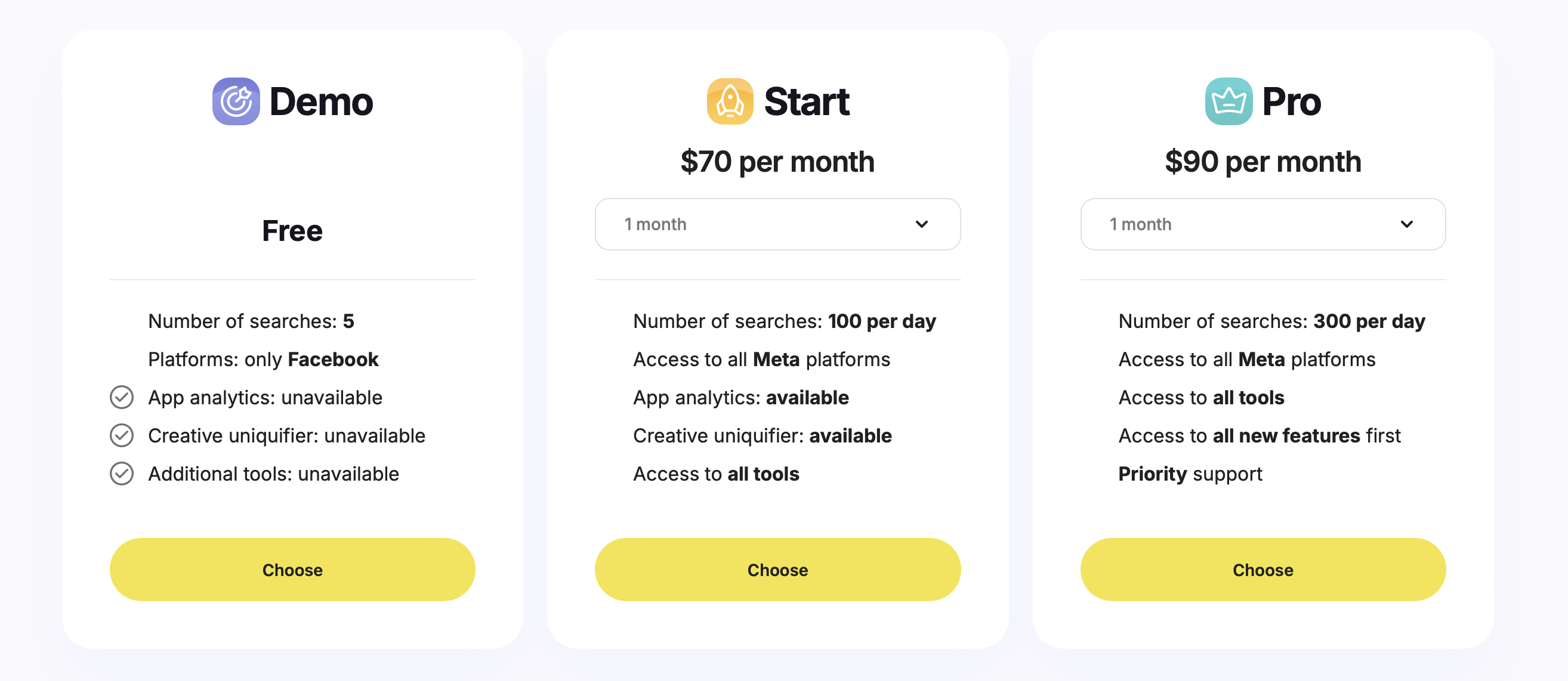This screenshot has width=1568, height=681.
Task: Choose the Start plan
Action: click(777, 569)
